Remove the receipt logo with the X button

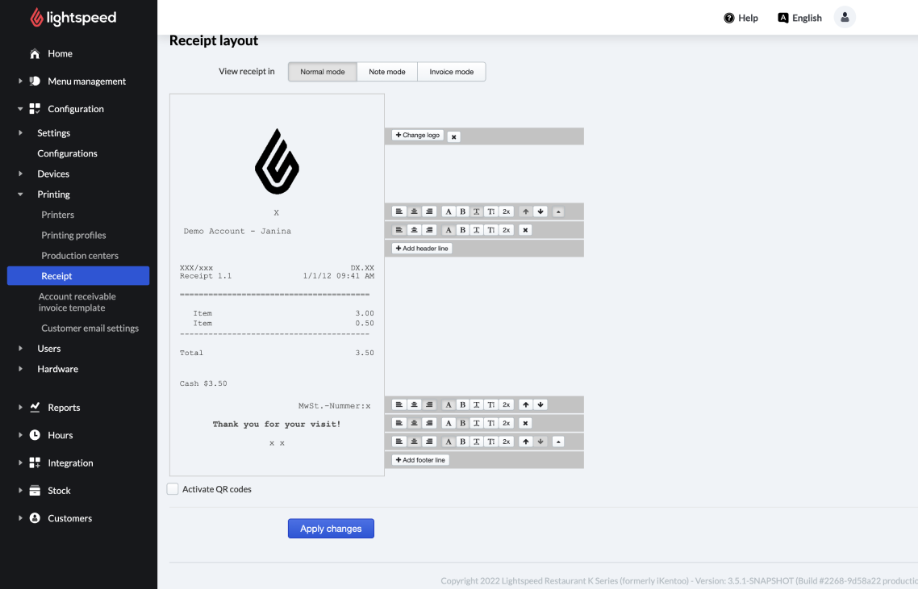point(454,136)
